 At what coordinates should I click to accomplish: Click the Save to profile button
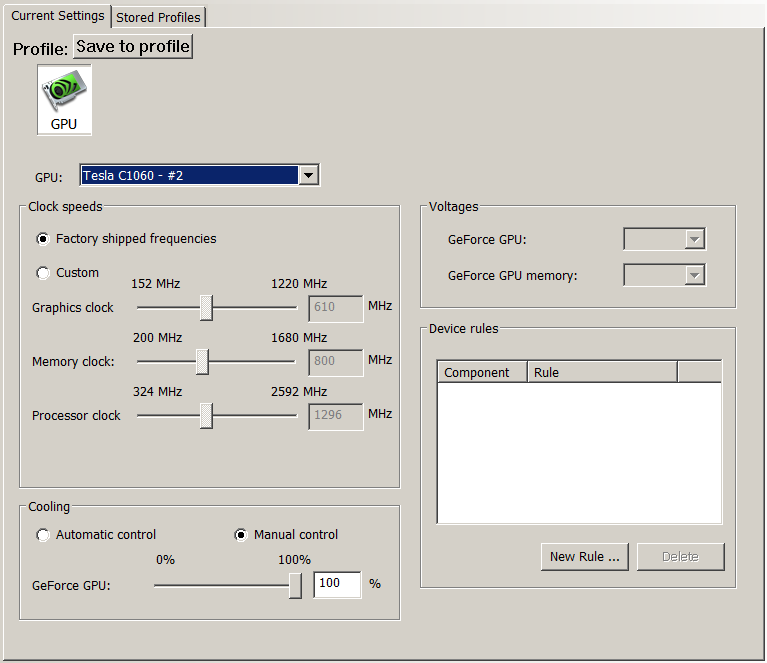point(133,46)
